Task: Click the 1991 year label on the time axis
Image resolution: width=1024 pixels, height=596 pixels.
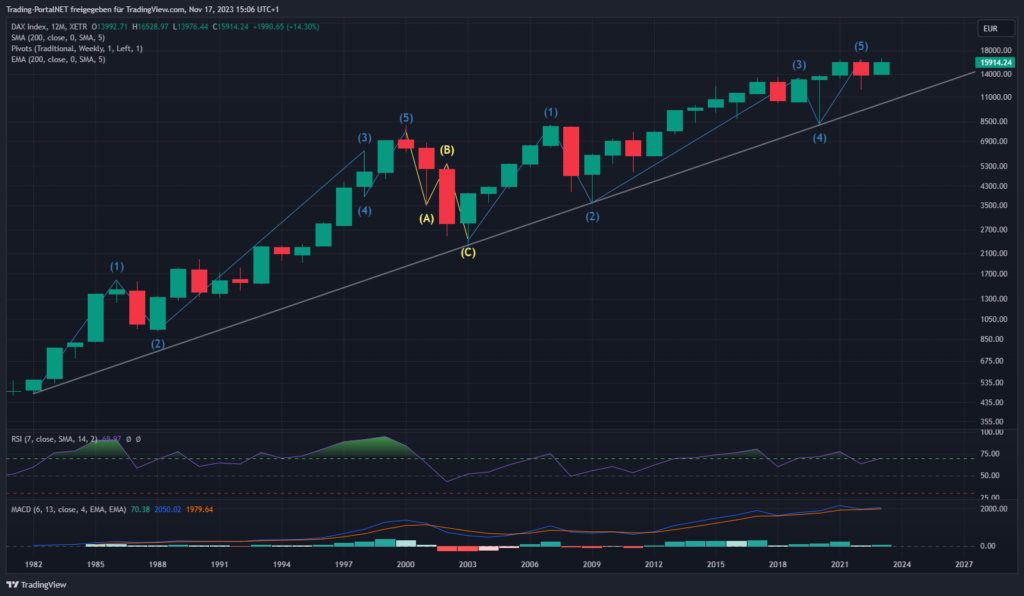Action: pyautogui.click(x=219, y=564)
